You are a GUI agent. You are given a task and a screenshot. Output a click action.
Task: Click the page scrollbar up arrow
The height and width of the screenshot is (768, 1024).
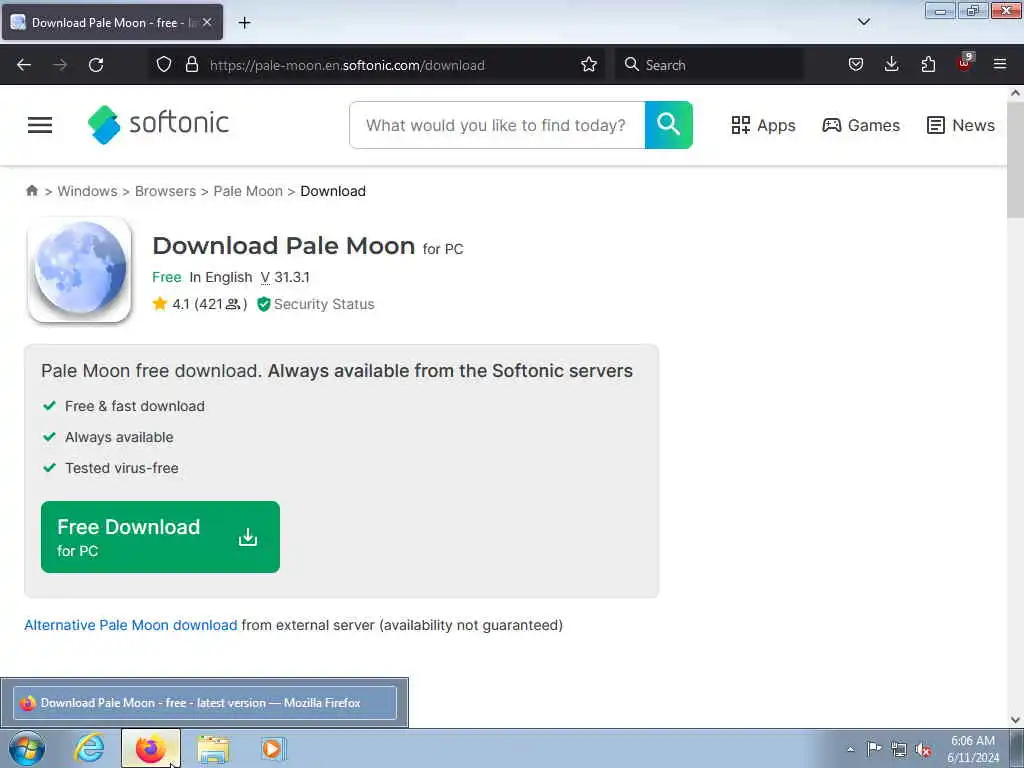pyautogui.click(x=1015, y=93)
